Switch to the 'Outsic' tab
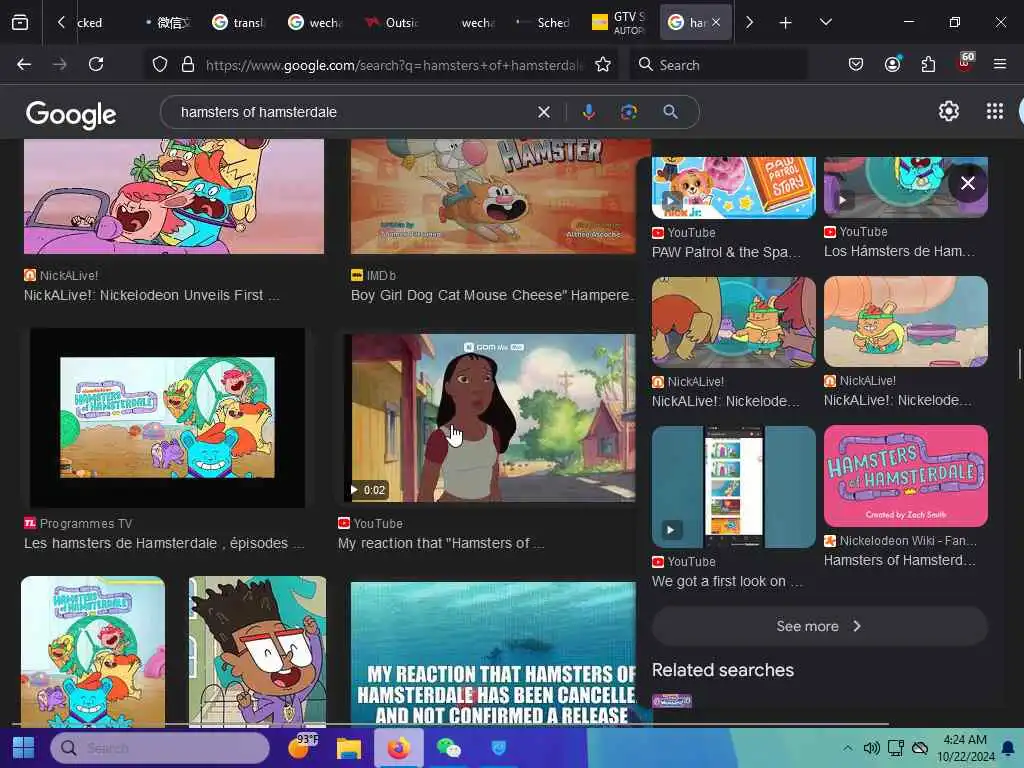This screenshot has height=768, width=1024. click(392, 23)
